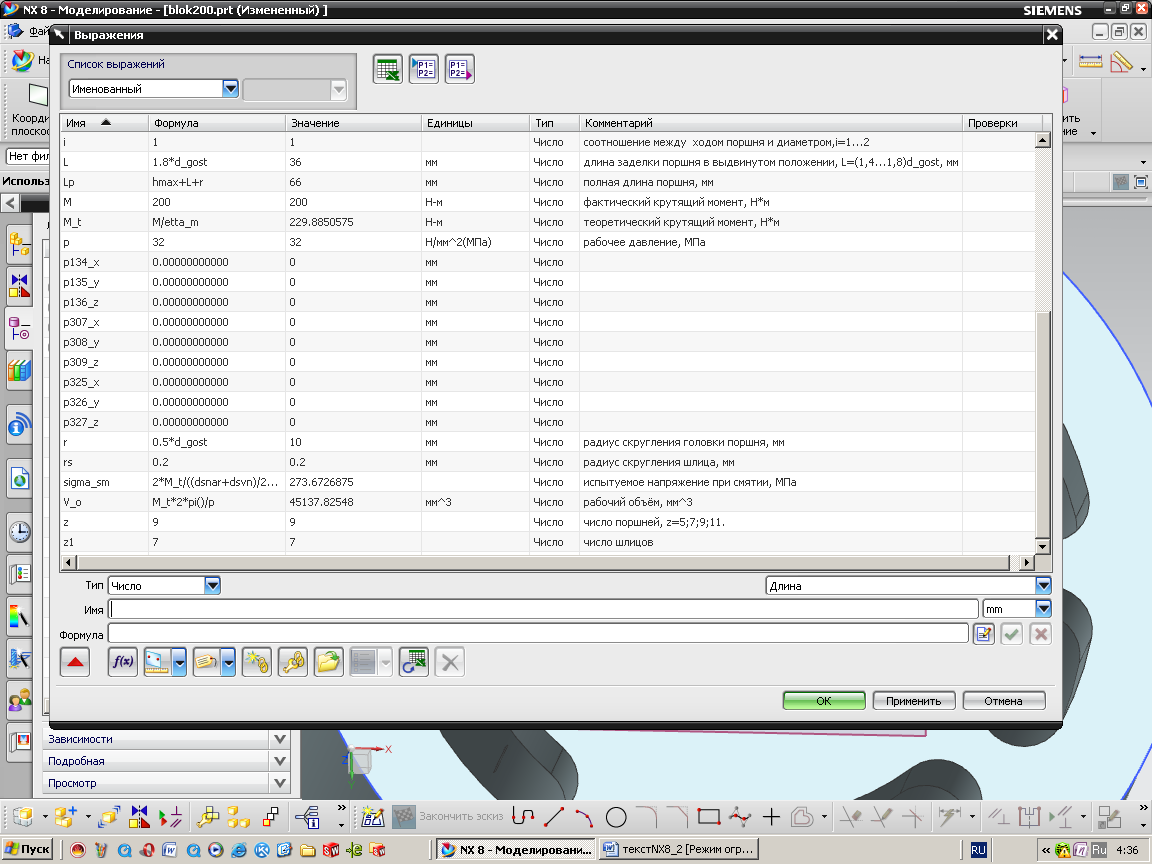The height and width of the screenshot is (864, 1152).
Task: Switch to текстNX8_2 taskbar window
Action: click(680, 849)
